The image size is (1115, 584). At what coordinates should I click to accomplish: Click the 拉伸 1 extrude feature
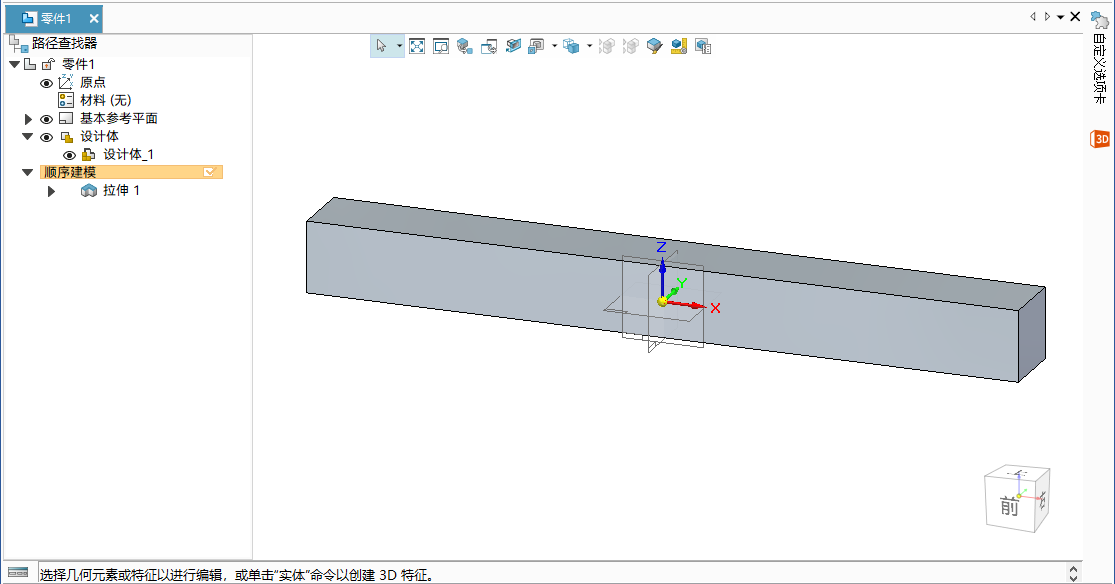(121, 190)
